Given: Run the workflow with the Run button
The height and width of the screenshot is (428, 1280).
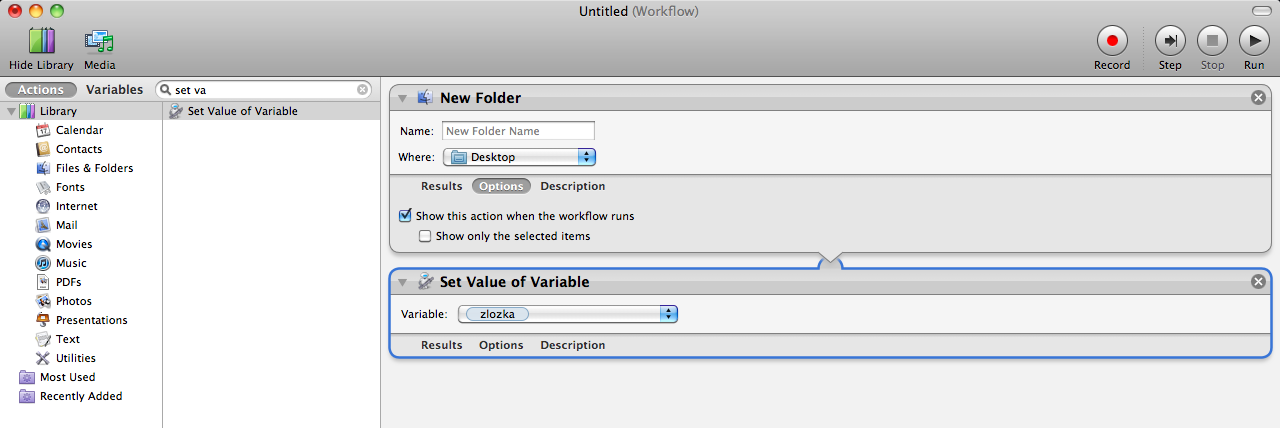Looking at the screenshot, I should tap(1253, 41).
